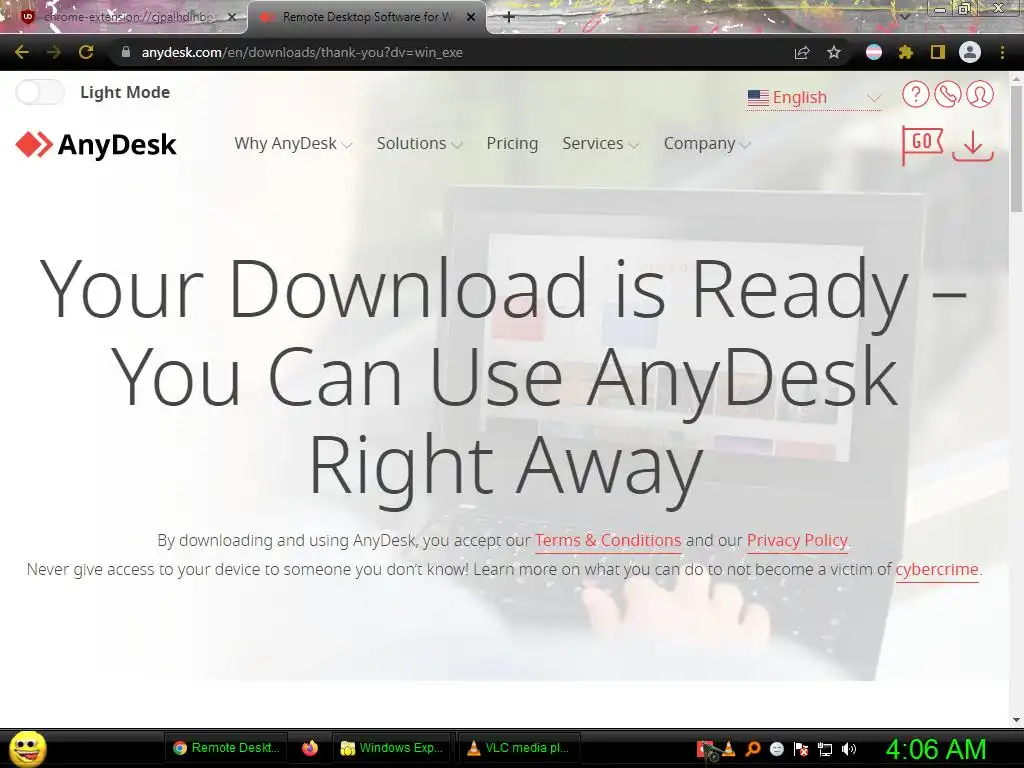1024x768 pixels.
Task: Open the striped extension icon
Action: pyautogui.click(x=874, y=52)
